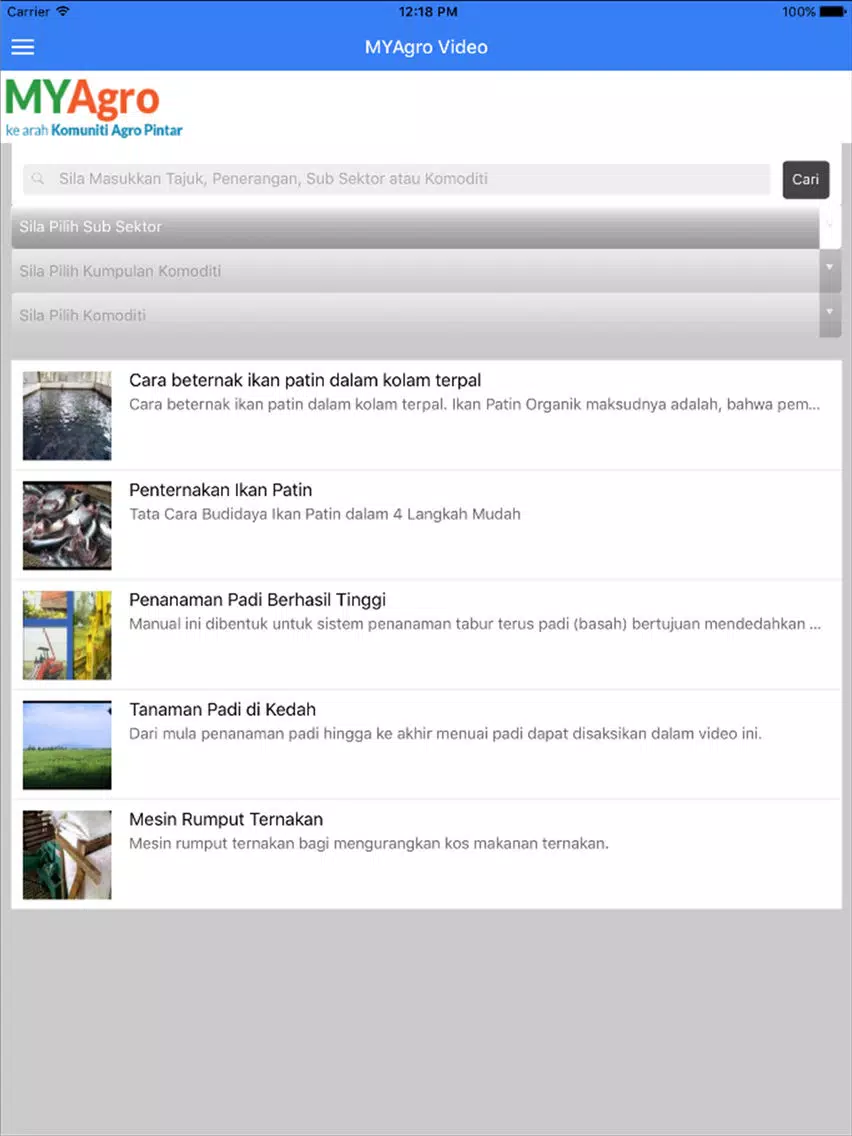The height and width of the screenshot is (1136, 852).
Task: Click arrow on Pilih Komoditi selector
Action: click(830, 312)
